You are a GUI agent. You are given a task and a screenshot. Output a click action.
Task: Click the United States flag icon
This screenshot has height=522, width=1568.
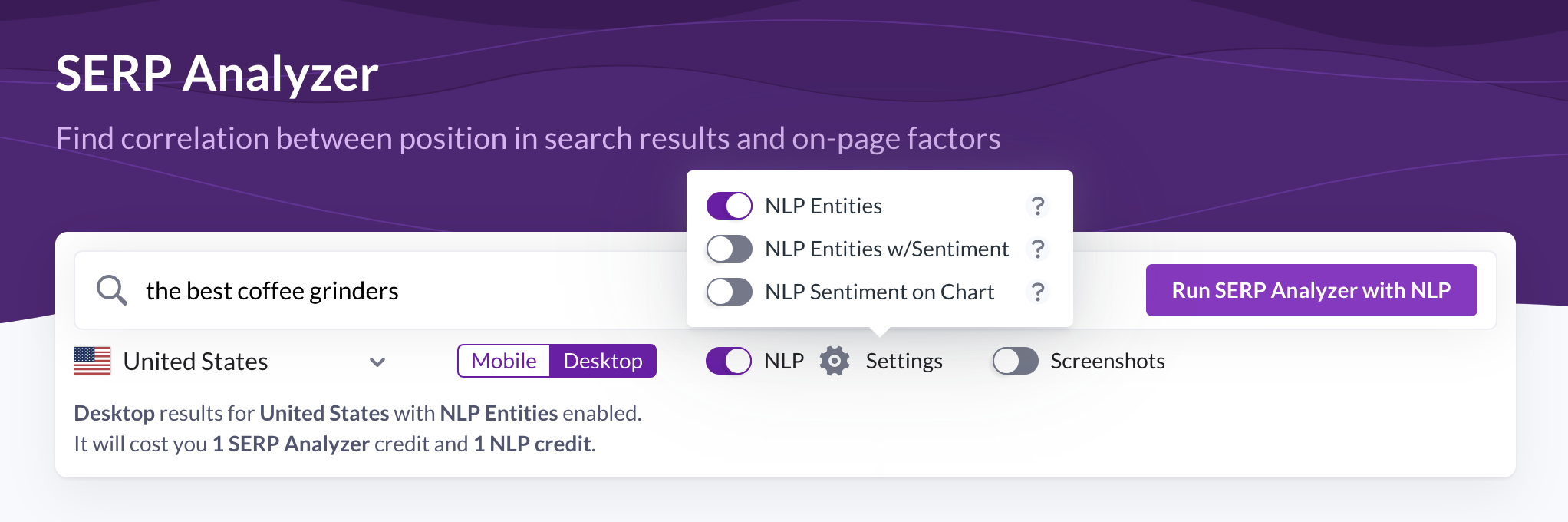point(92,361)
